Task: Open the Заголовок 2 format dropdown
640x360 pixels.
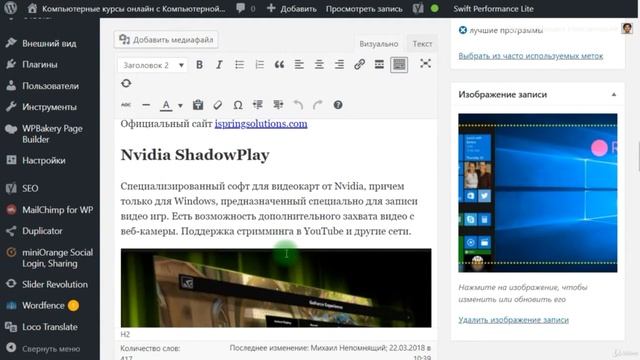Action: tap(153, 65)
